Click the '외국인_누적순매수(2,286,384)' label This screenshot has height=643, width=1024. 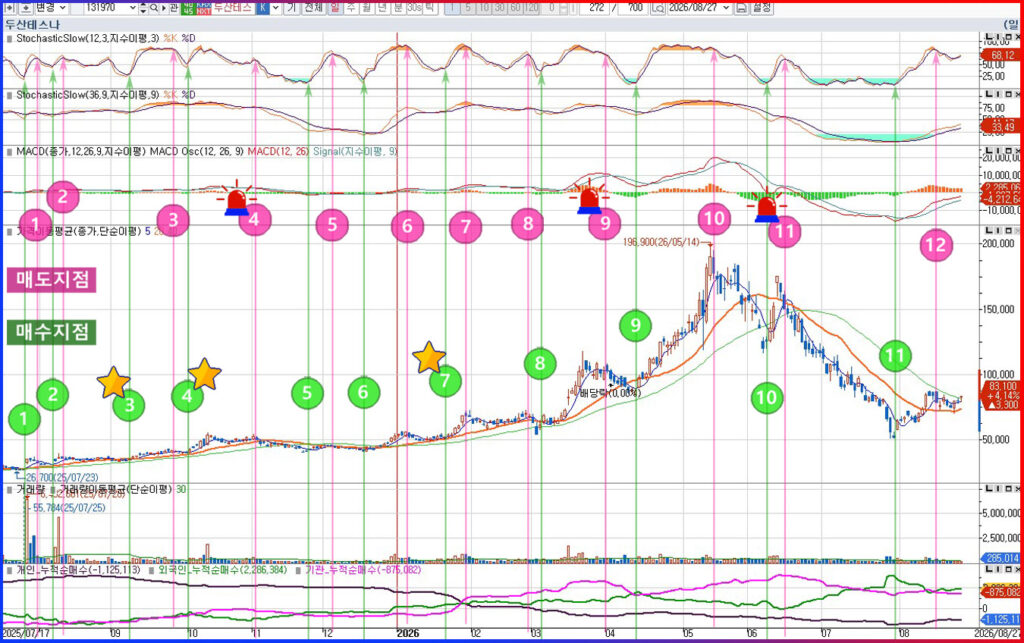pos(224,570)
